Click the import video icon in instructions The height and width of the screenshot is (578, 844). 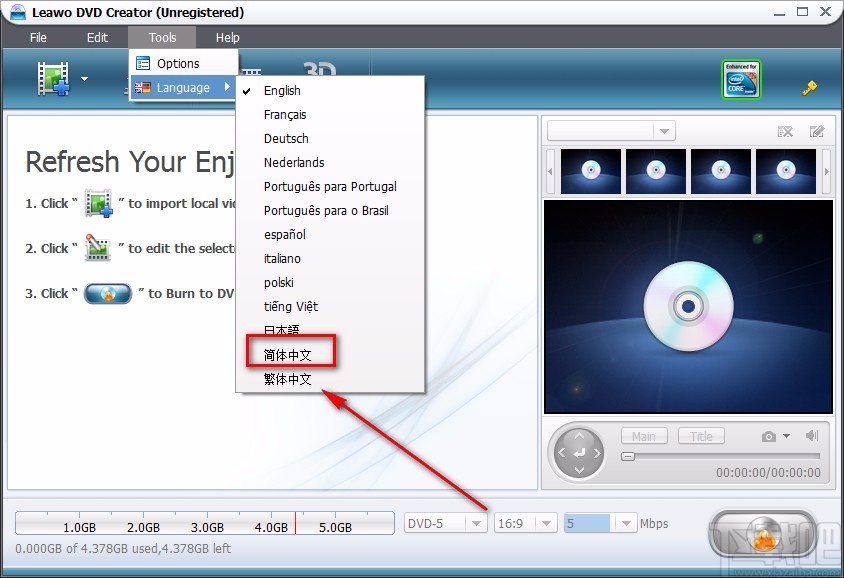pos(98,203)
